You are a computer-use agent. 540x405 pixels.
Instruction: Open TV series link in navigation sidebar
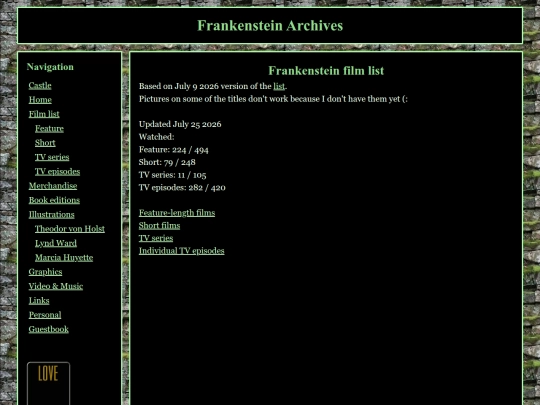[52, 157]
